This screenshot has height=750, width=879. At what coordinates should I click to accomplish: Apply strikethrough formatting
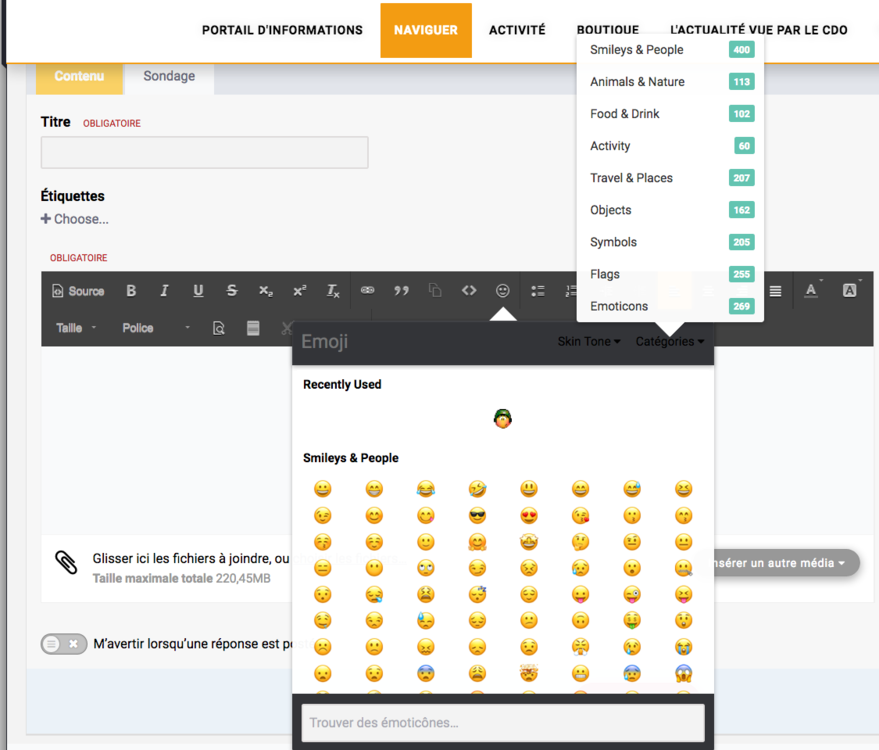(232, 291)
